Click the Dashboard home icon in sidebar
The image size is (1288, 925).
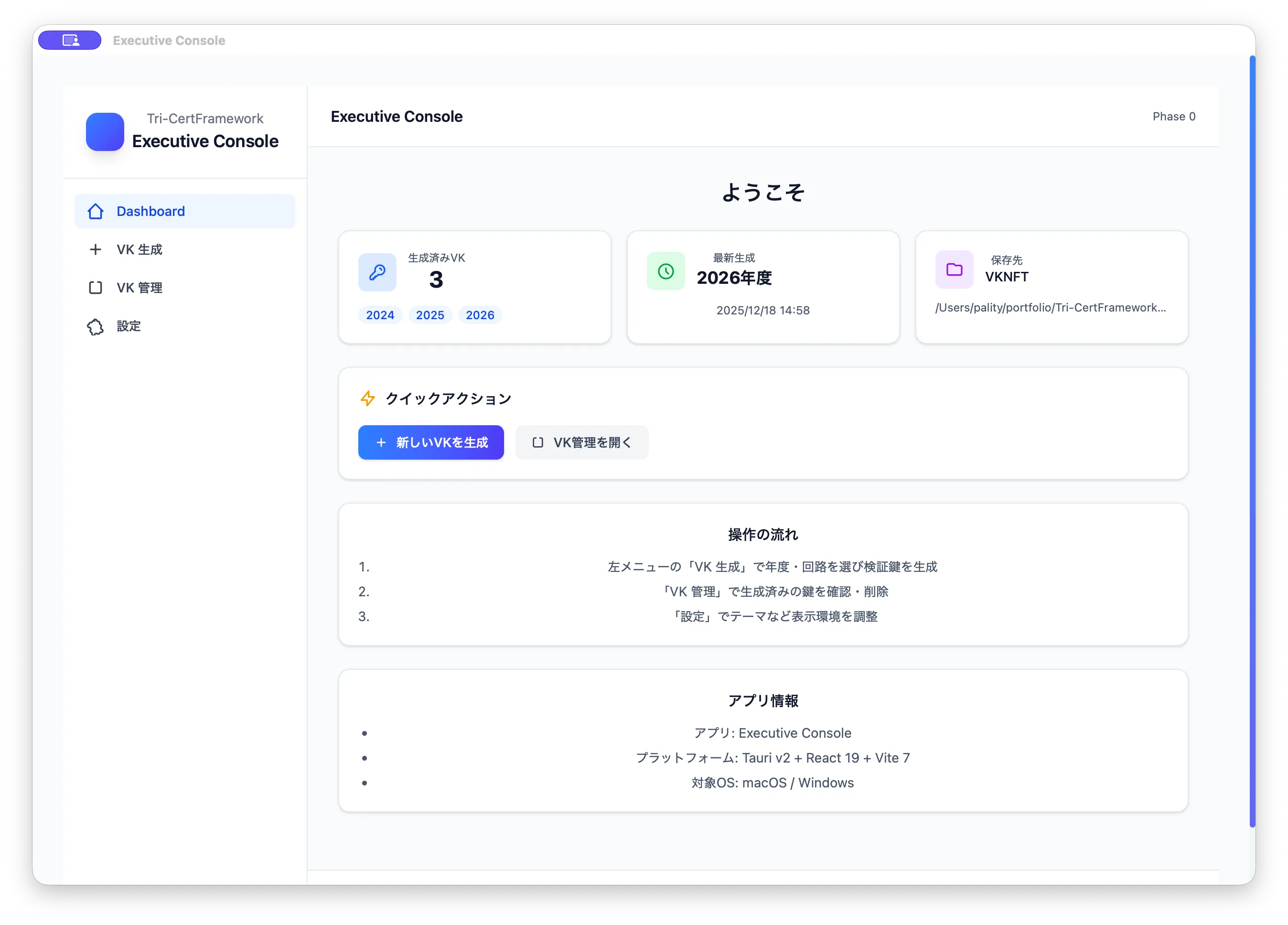click(x=96, y=211)
